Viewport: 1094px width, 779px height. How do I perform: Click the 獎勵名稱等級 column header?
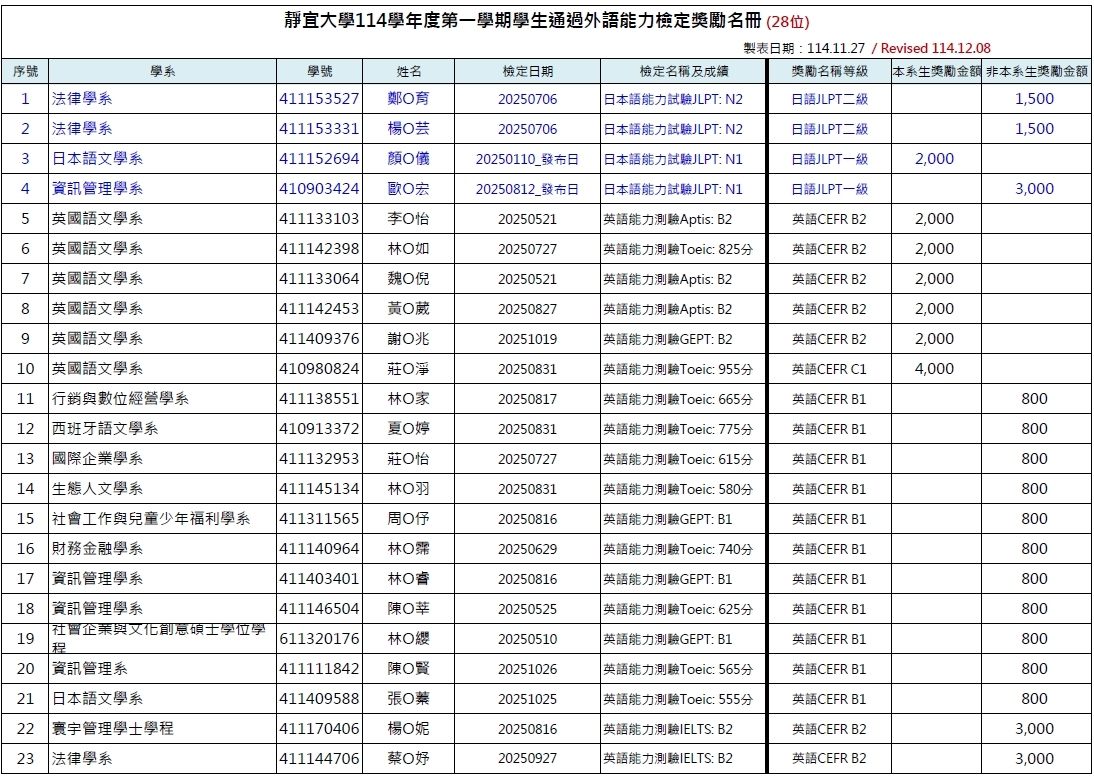click(829, 72)
